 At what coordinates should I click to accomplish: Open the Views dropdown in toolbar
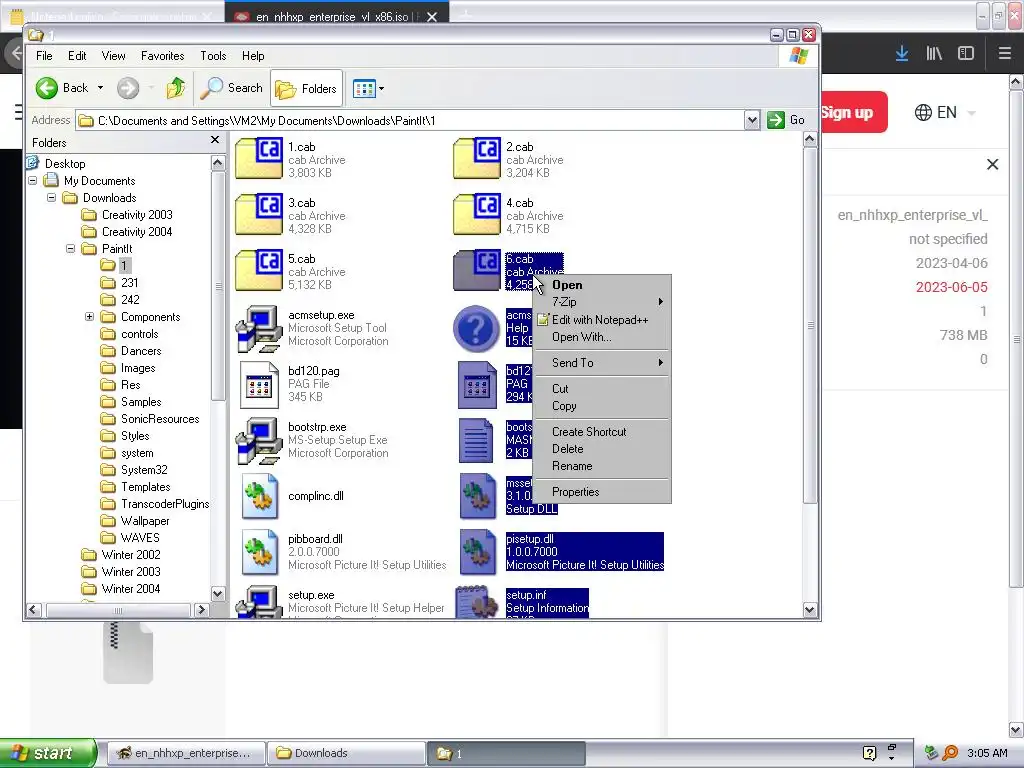click(368, 88)
